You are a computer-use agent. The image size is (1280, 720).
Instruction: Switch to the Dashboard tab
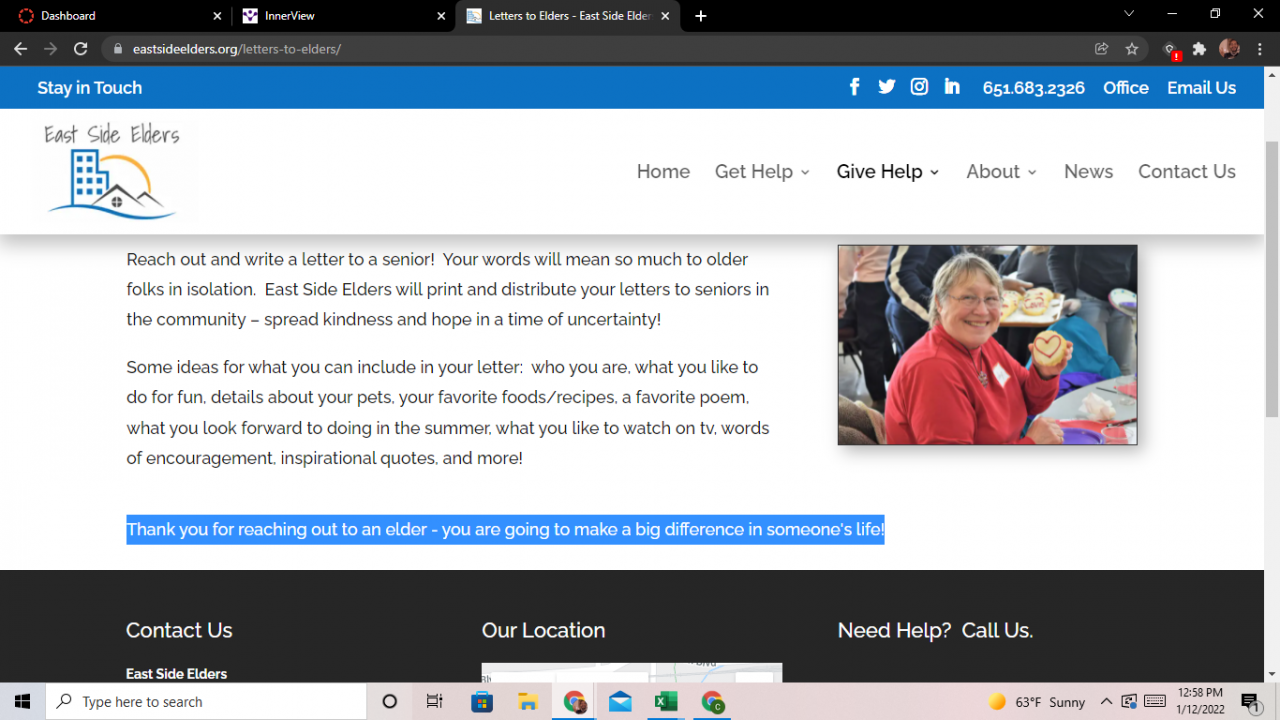coord(120,16)
